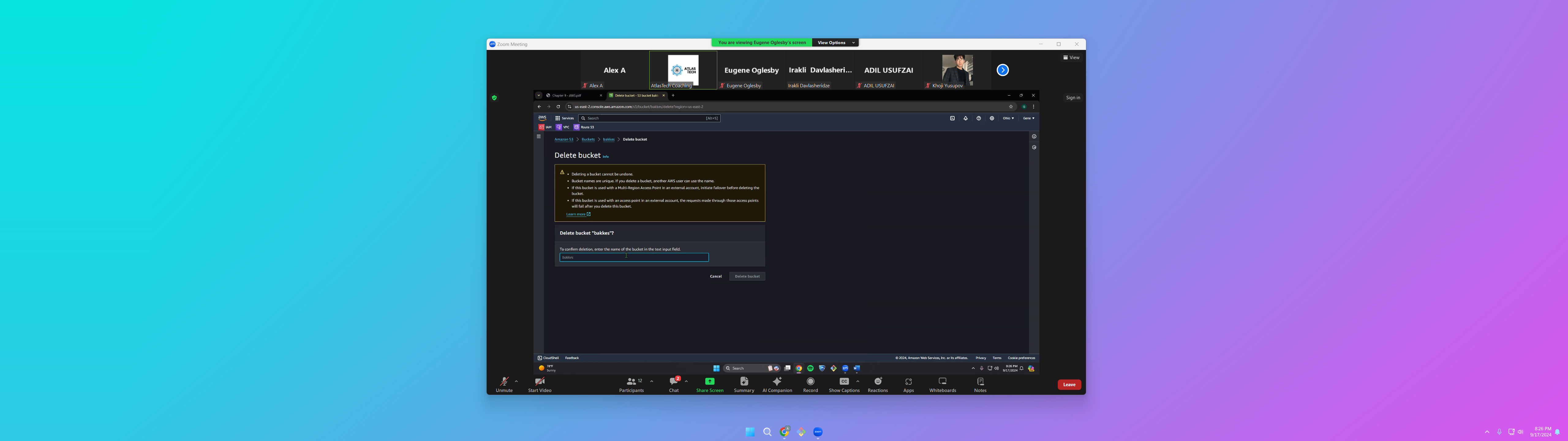Toggle Start Video camera button
Screen dimensions: 1568x441
click(x=539, y=382)
